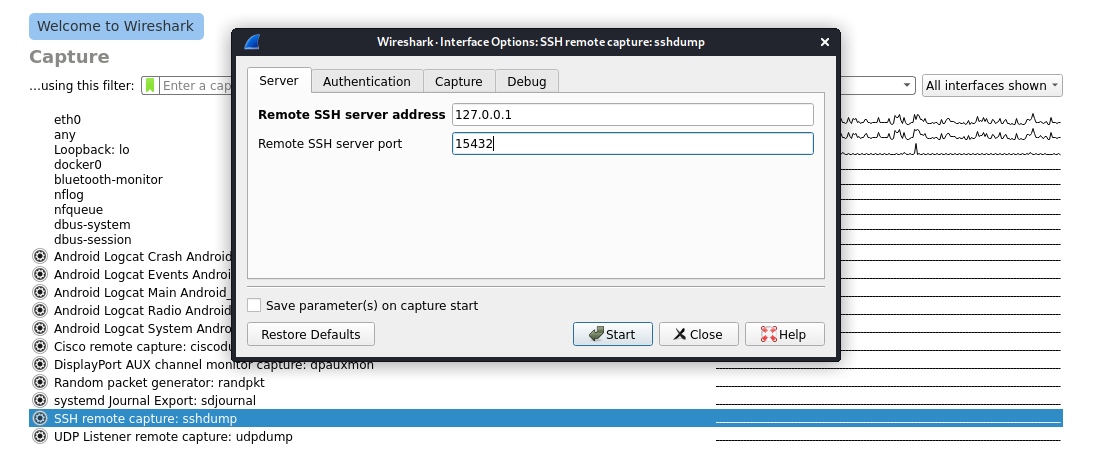Select the bluetooth-monitor interface
1101x465 pixels.
tap(108, 180)
